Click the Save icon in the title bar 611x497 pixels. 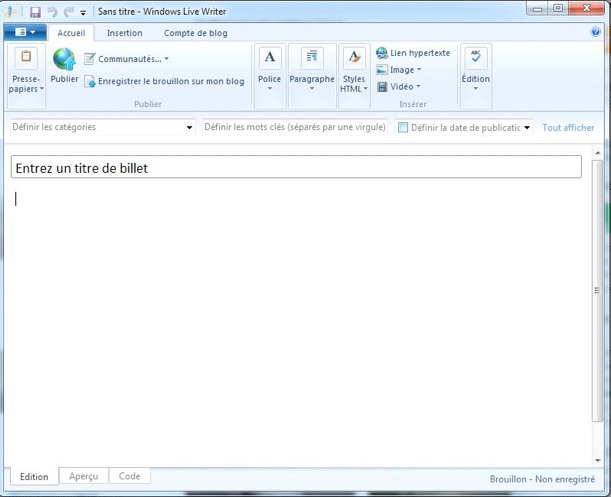pos(35,12)
